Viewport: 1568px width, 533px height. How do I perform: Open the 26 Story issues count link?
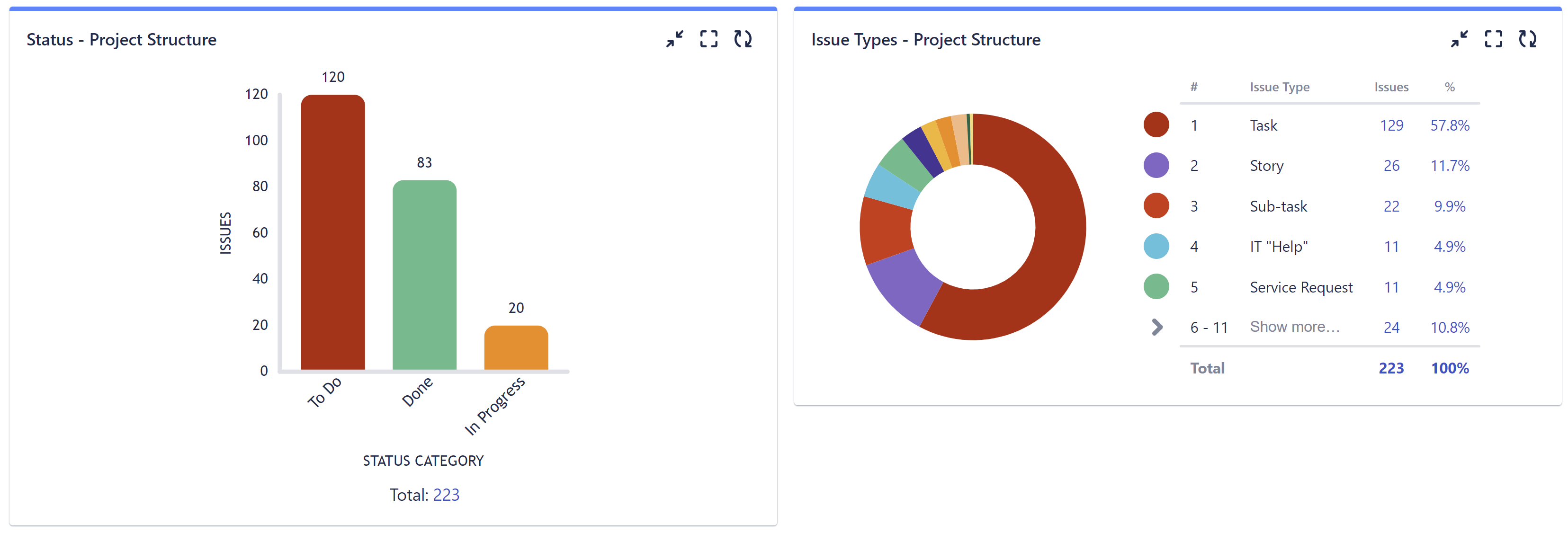[x=1393, y=166]
